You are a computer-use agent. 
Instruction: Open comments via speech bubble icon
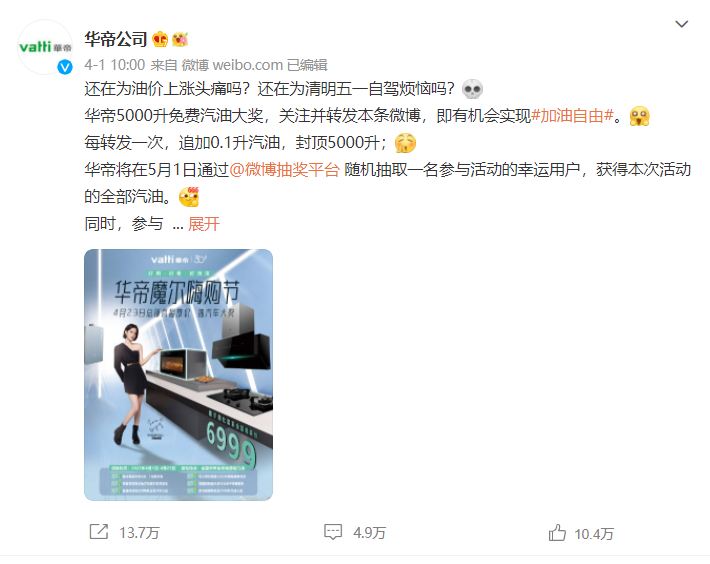[x=333, y=532]
